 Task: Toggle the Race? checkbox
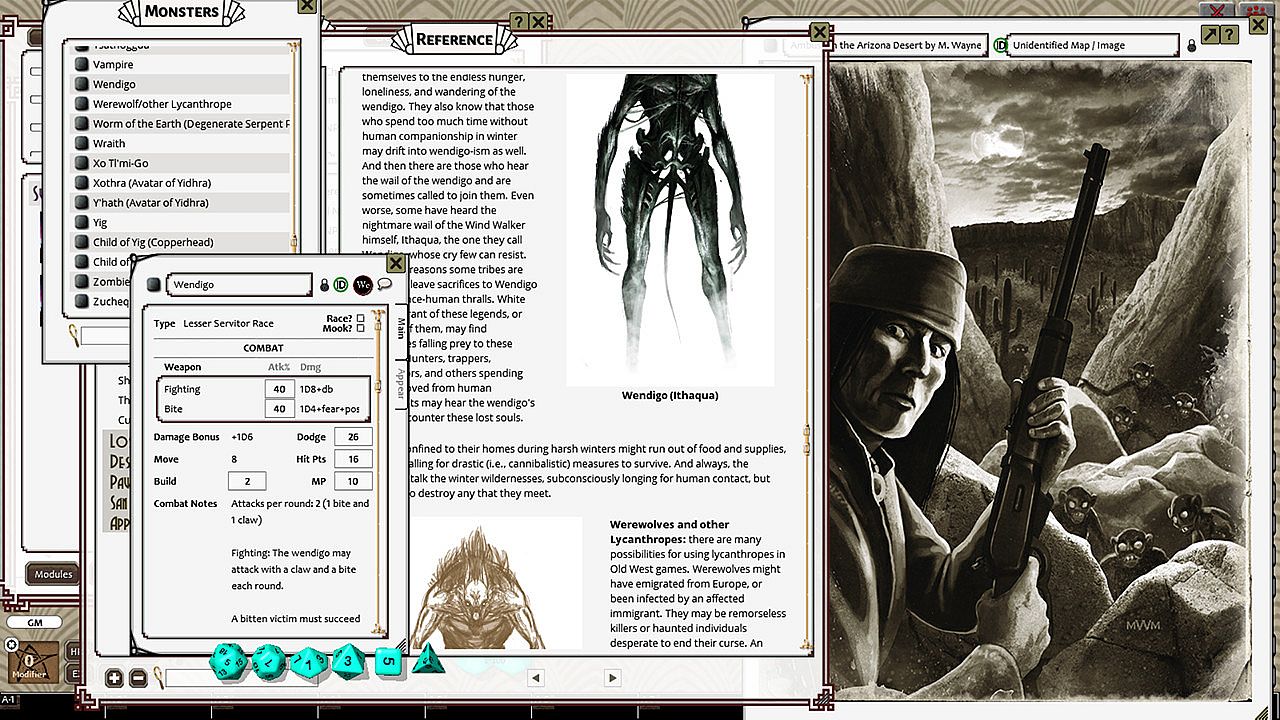pyautogui.click(x=361, y=318)
